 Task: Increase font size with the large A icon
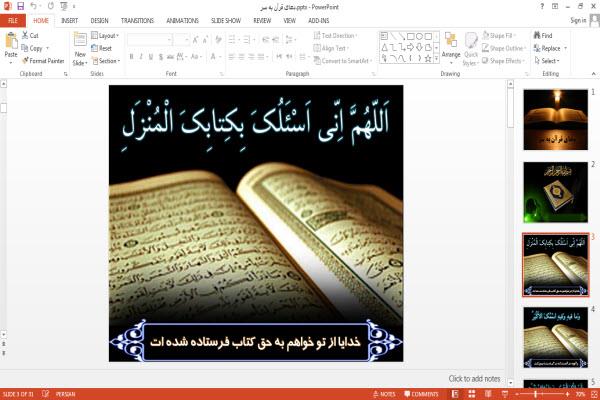pos(196,39)
